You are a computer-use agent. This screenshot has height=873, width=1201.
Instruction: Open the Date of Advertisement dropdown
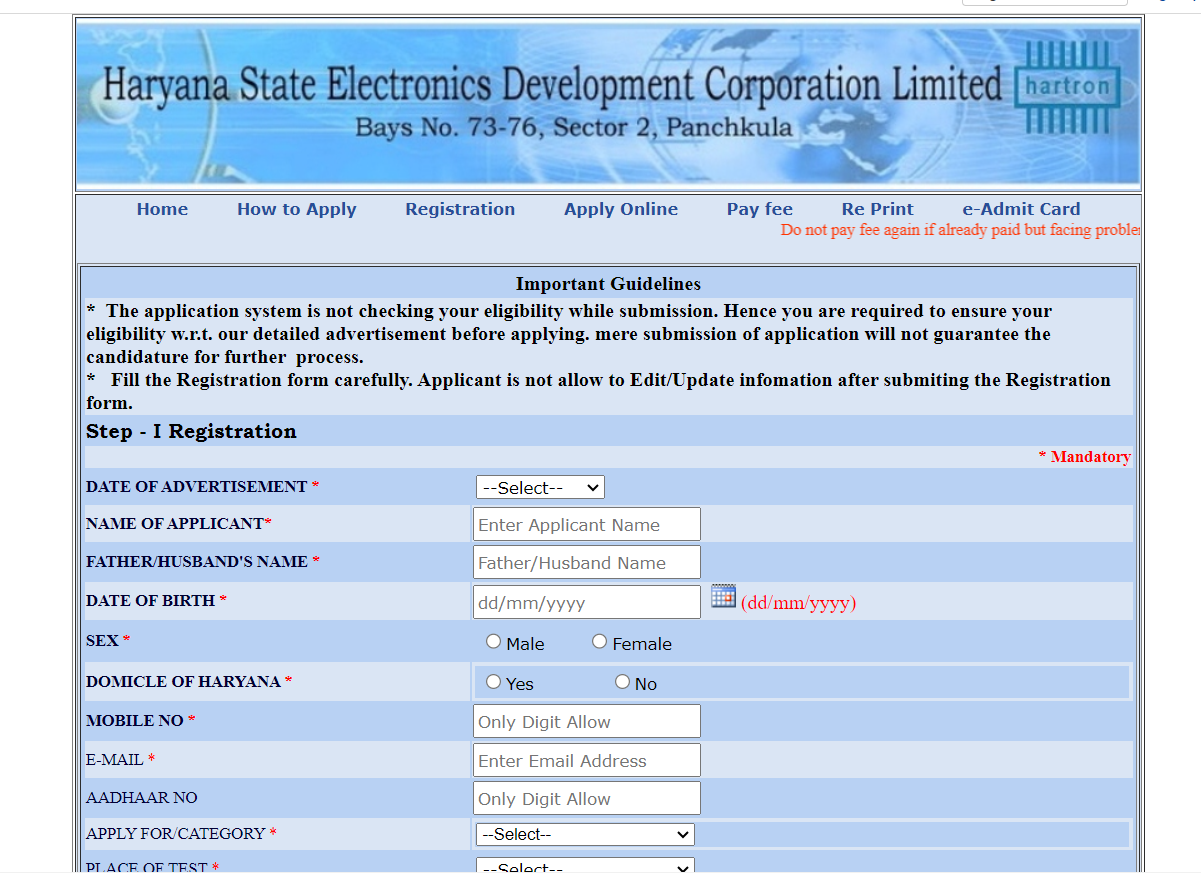coord(540,487)
